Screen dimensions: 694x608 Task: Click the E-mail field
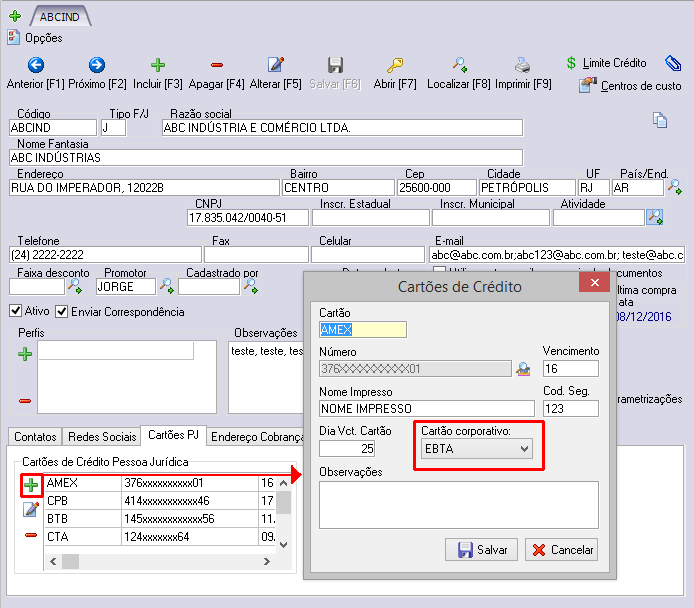pos(557,254)
